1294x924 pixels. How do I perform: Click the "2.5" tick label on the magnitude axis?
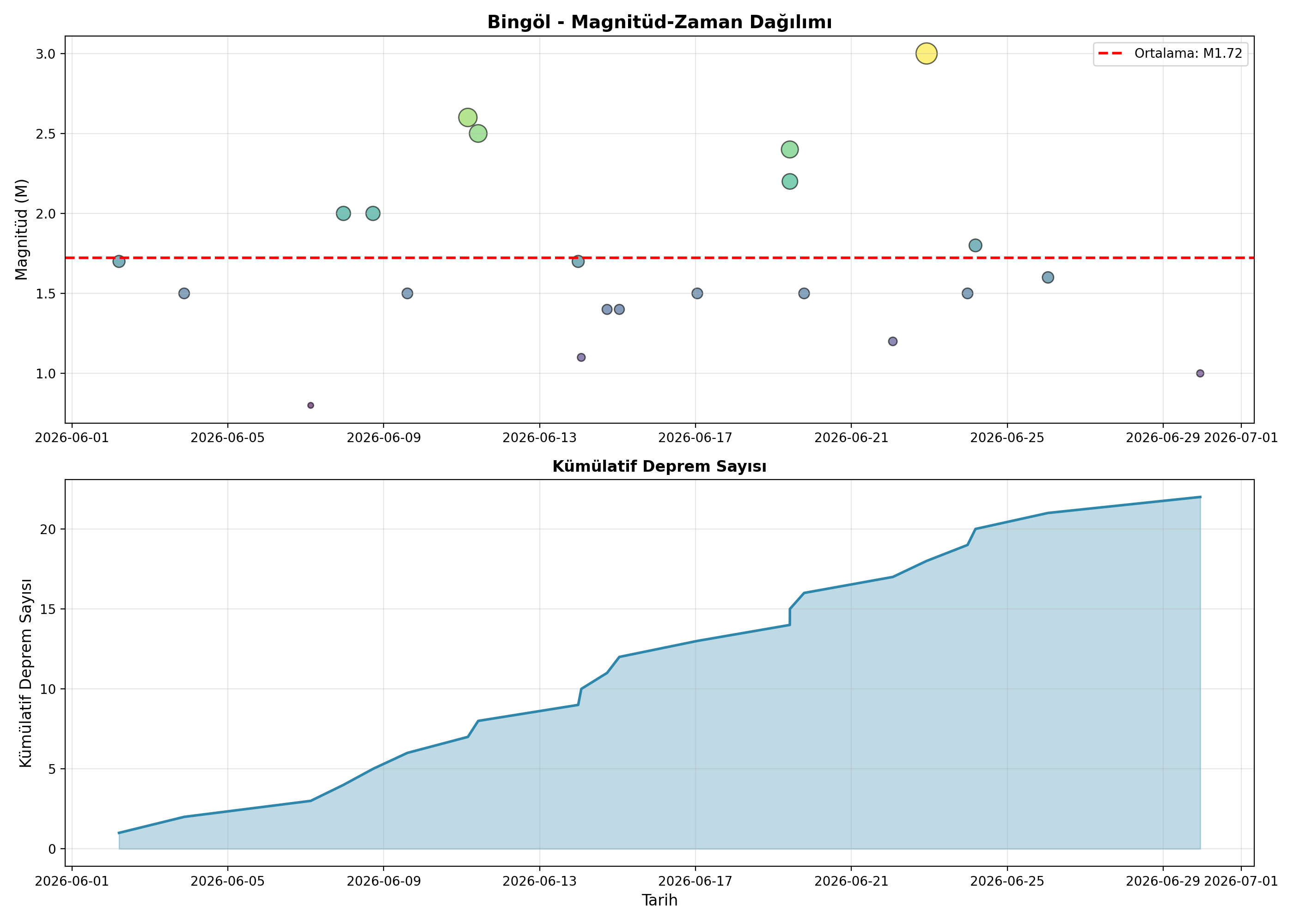click(x=47, y=134)
